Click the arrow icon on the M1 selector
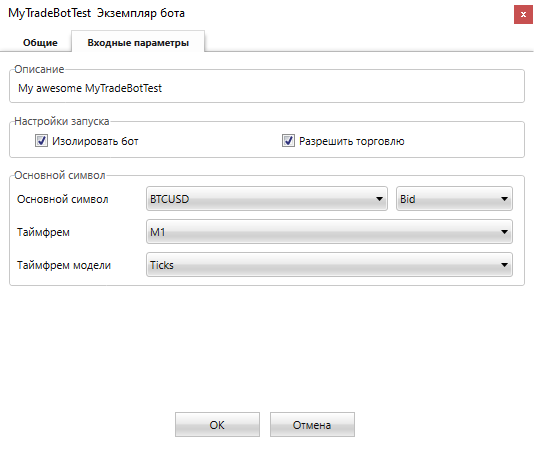This screenshot has width=536, height=452. [x=504, y=232]
